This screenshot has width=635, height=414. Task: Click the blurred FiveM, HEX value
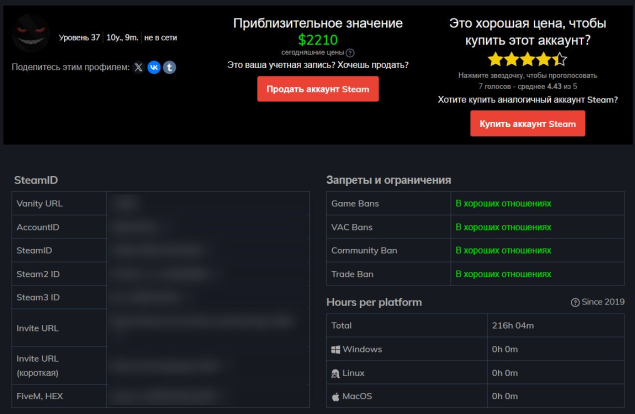pyautogui.click(x=165, y=396)
